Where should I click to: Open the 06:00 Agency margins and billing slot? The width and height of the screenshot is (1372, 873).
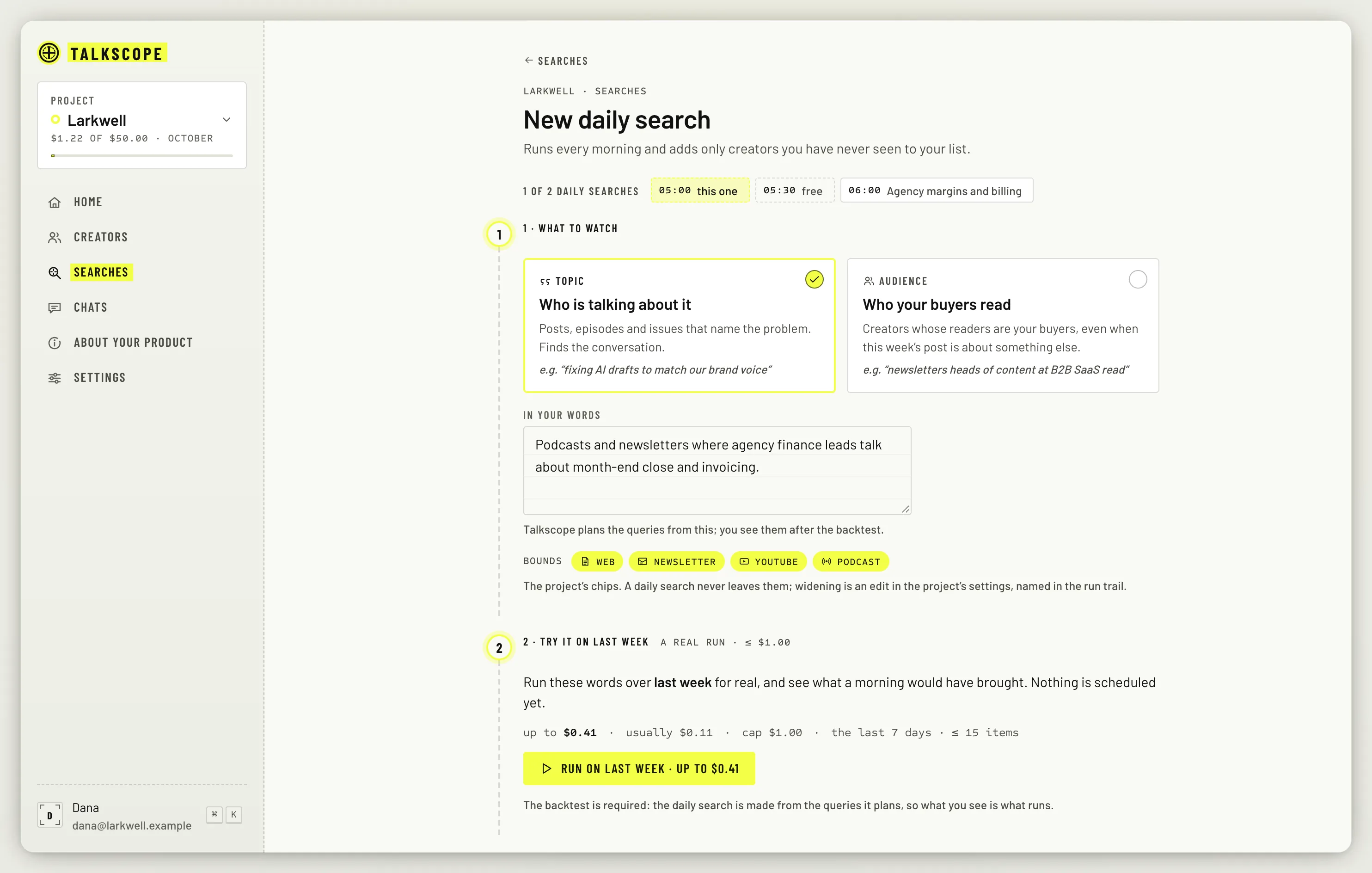(x=936, y=191)
